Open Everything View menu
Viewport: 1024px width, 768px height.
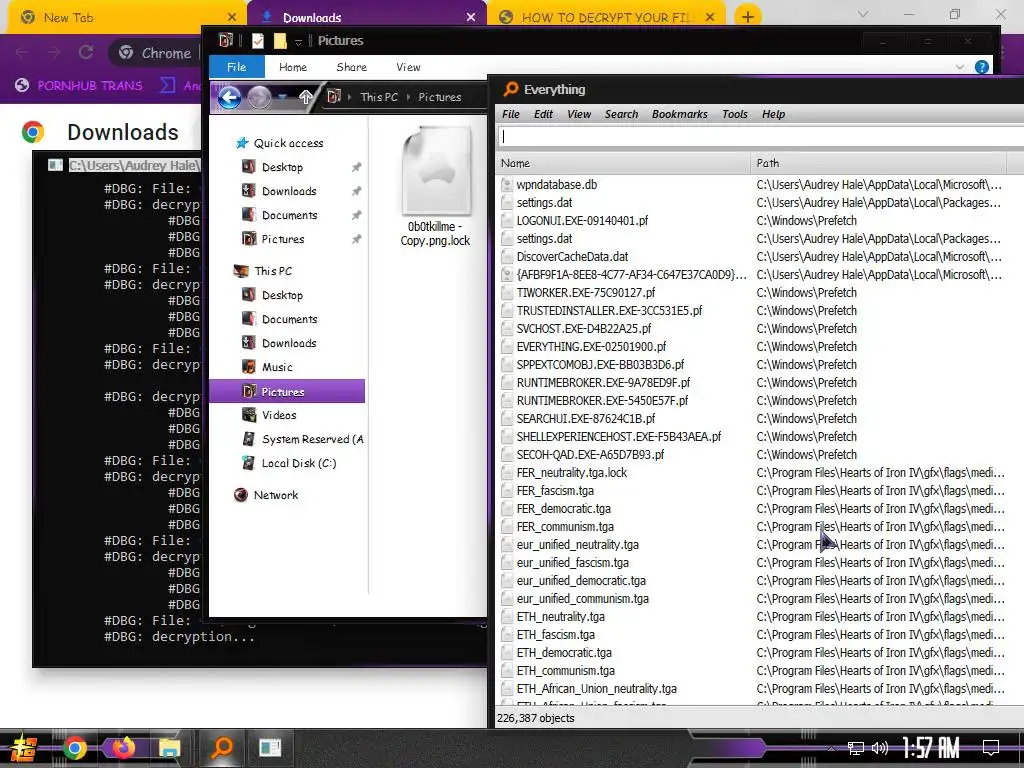point(579,114)
